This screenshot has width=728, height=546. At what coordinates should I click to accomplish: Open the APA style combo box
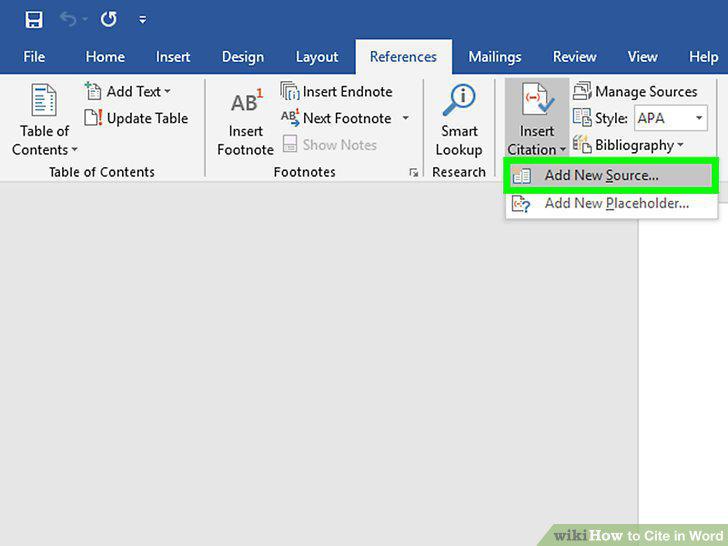coord(670,118)
